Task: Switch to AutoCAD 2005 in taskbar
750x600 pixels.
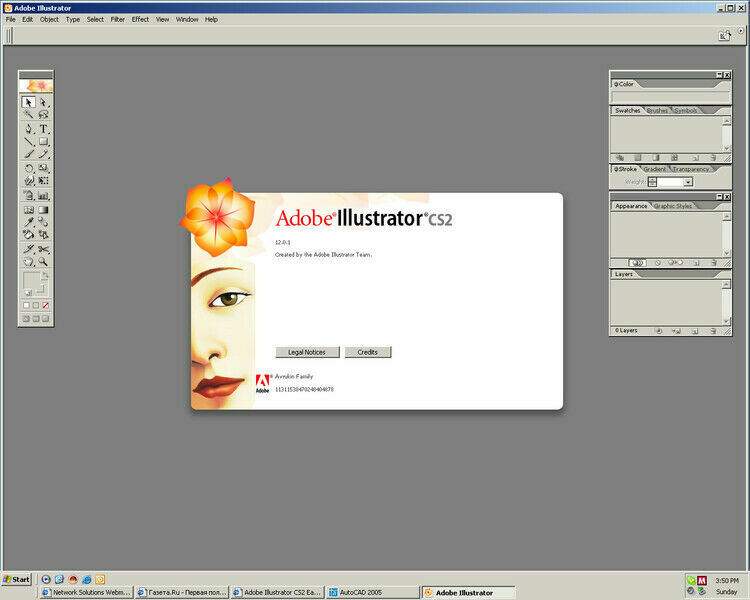Action: pos(373,592)
